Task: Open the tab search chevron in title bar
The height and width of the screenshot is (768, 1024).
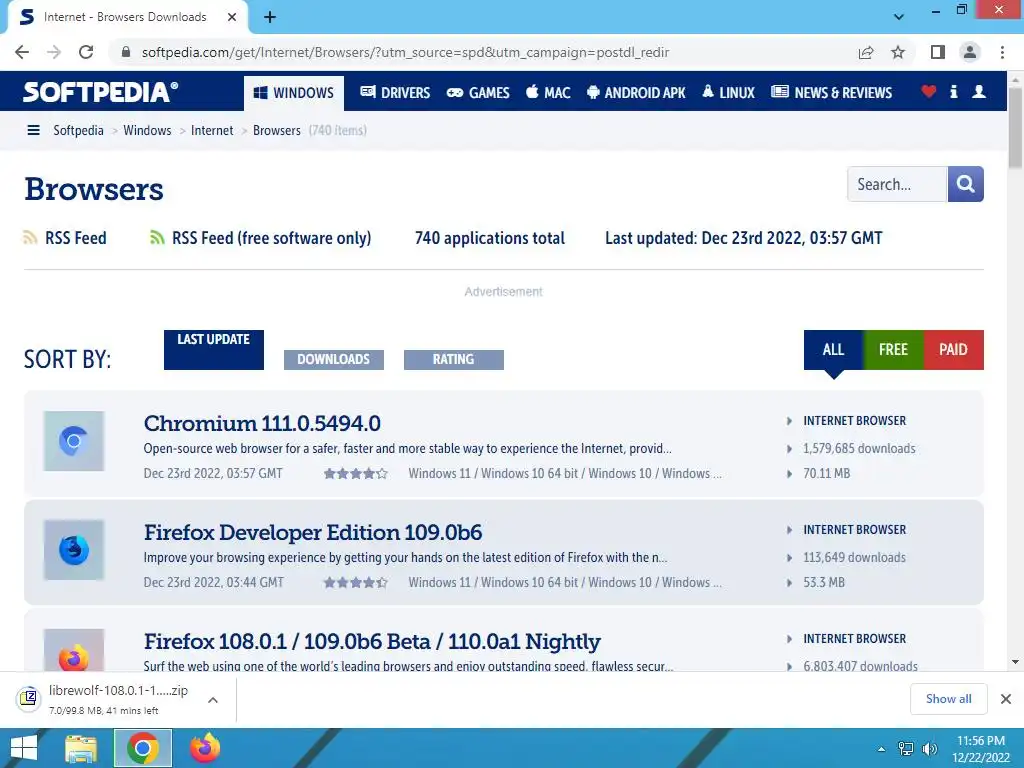Action: click(x=899, y=17)
